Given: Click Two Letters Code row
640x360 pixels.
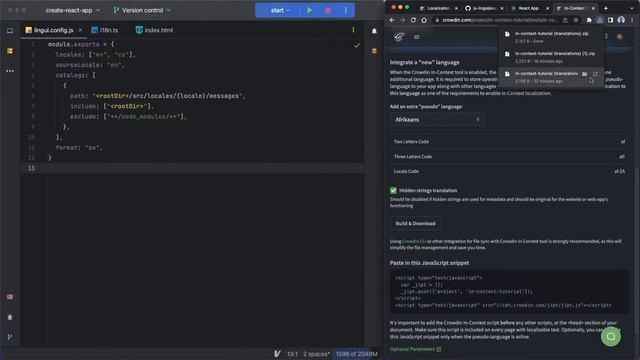Looking at the screenshot, I should 509,142.
